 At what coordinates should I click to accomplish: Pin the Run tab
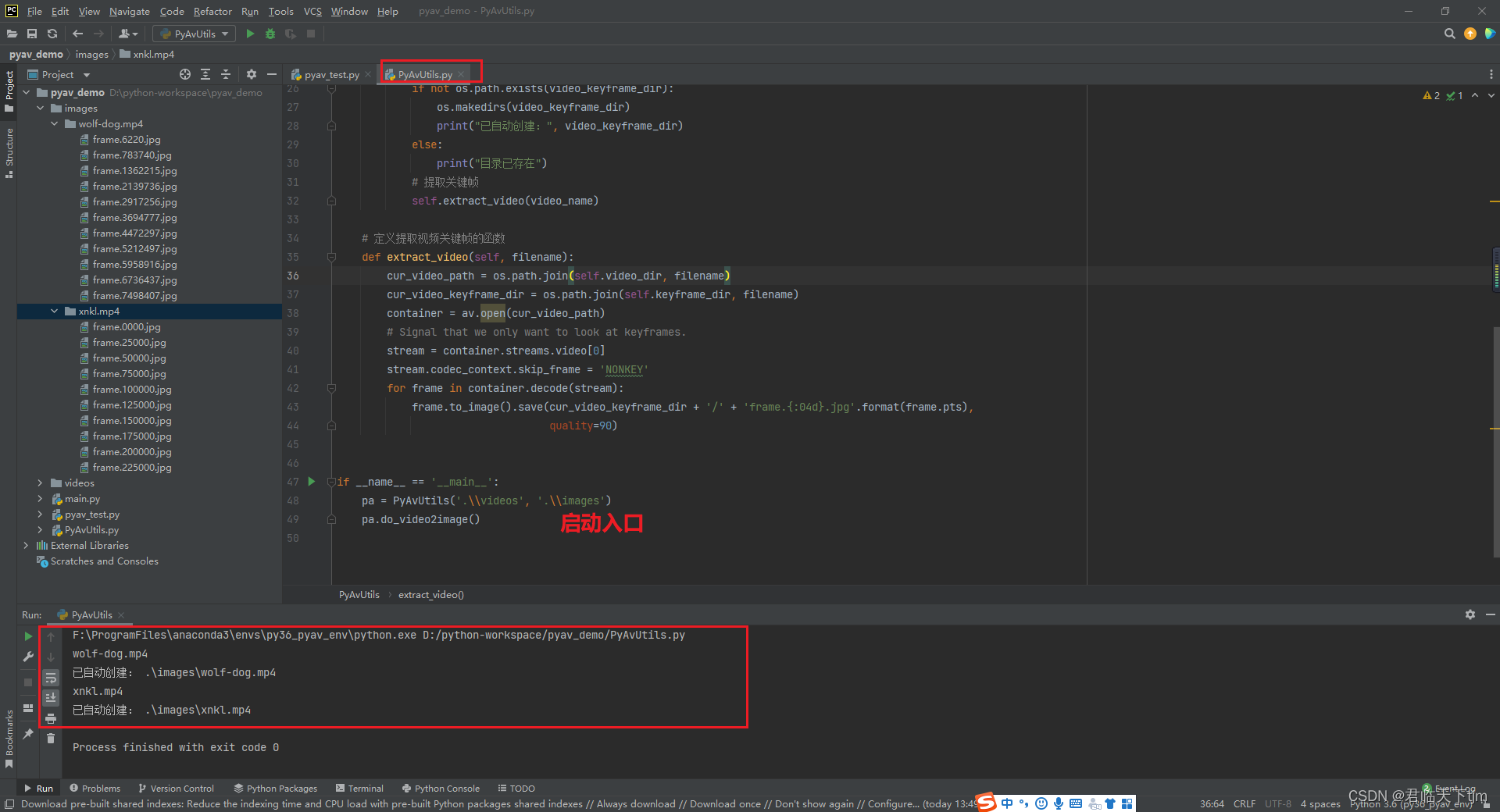coord(28,734)
